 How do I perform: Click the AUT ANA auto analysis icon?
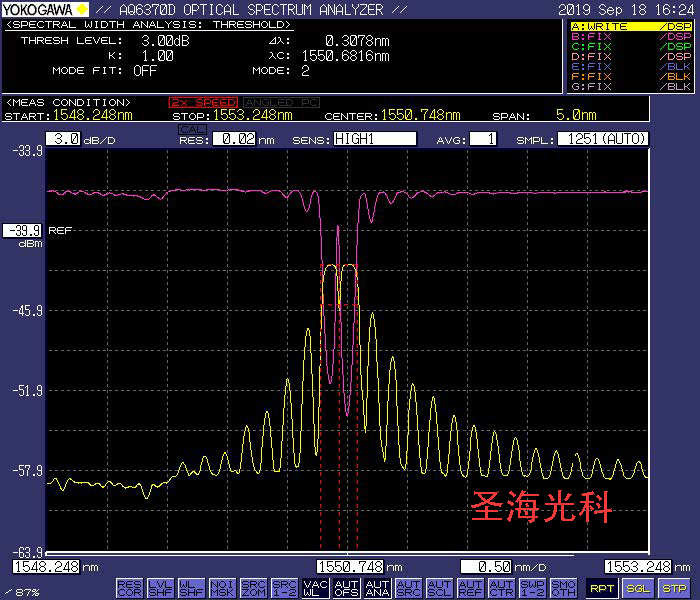377,588
